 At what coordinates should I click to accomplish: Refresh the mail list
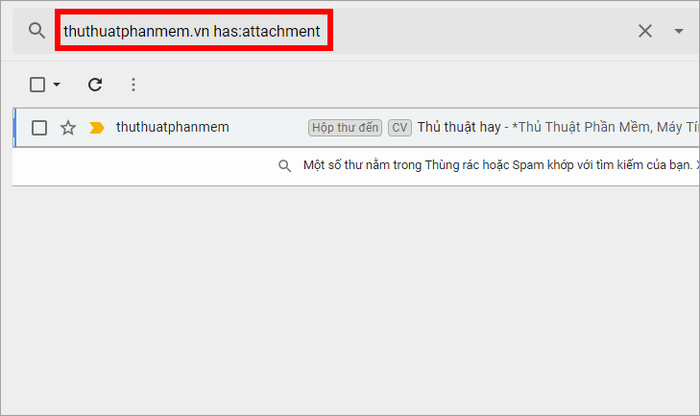point(95,84)
